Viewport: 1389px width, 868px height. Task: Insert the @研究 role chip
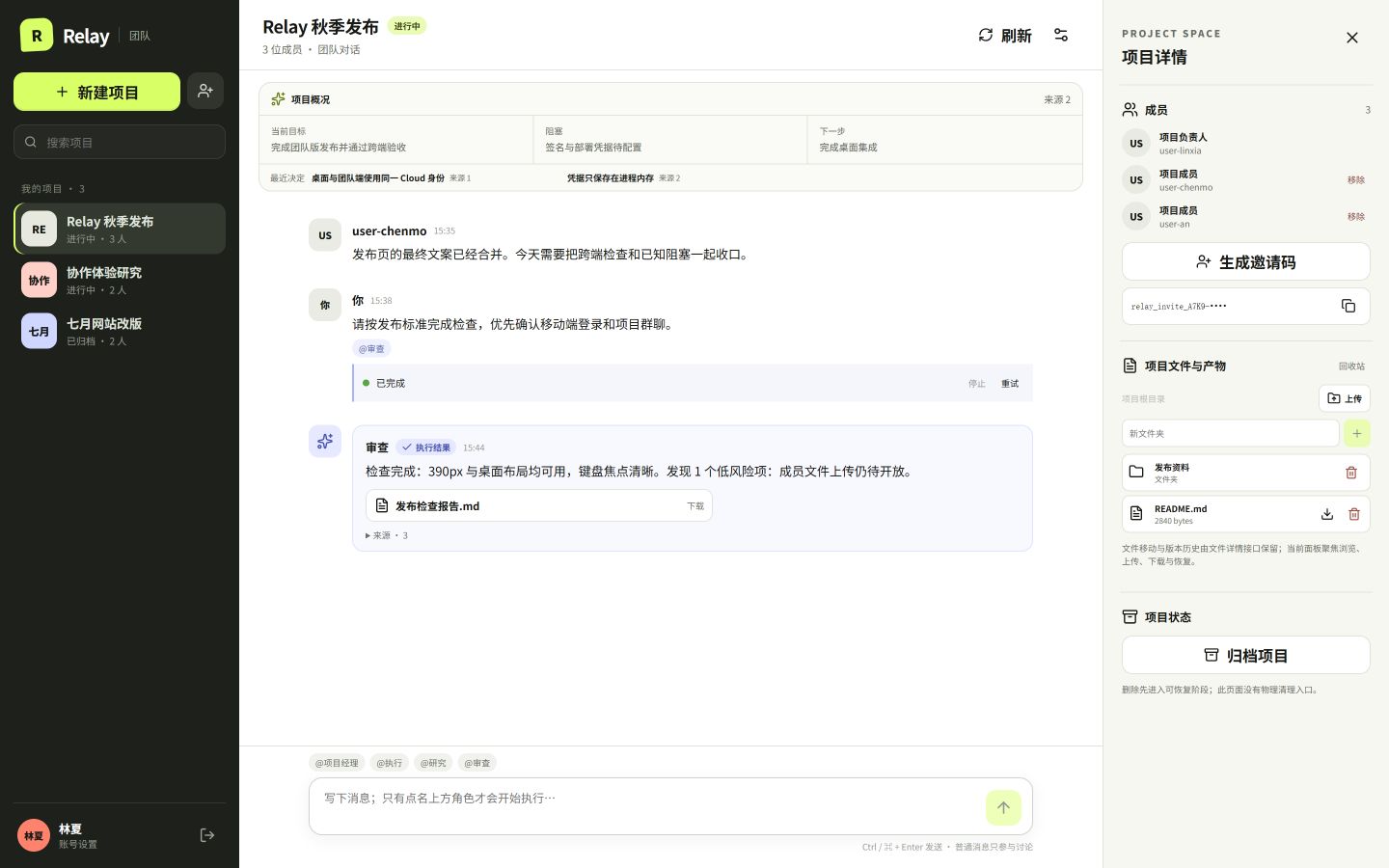click(433, 763)
